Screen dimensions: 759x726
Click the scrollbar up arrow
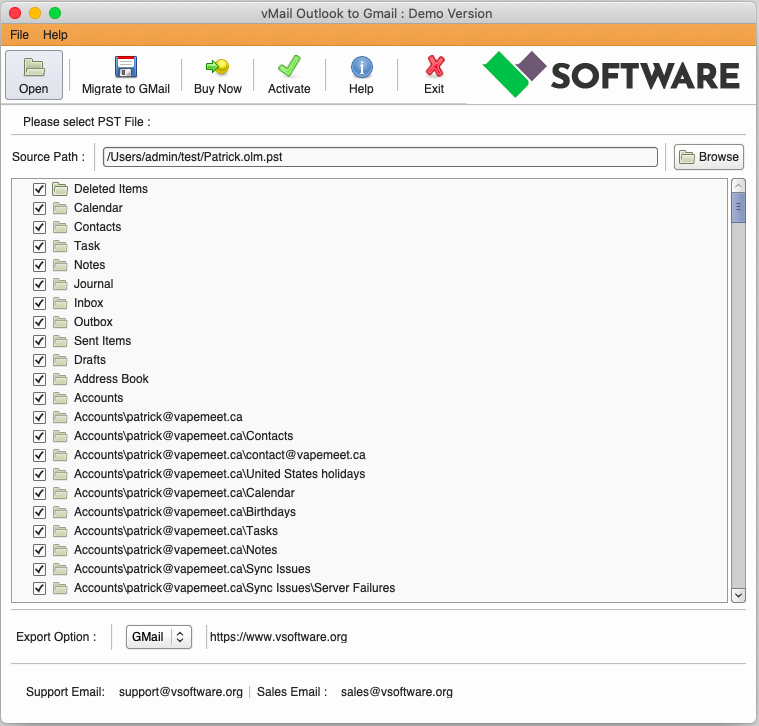(738, 185)
